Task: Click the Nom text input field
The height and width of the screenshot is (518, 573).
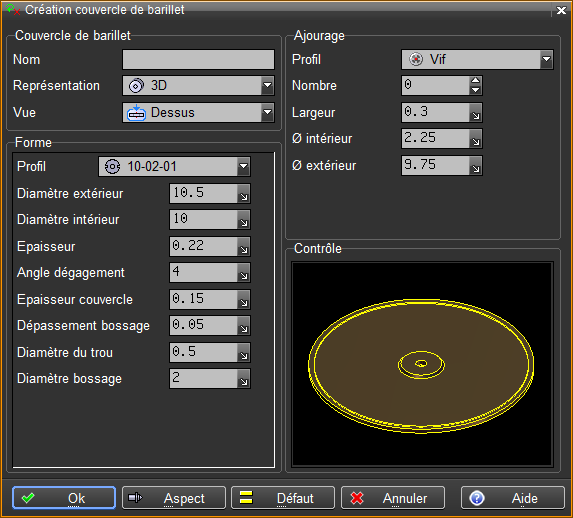Action: pos(198,60)
